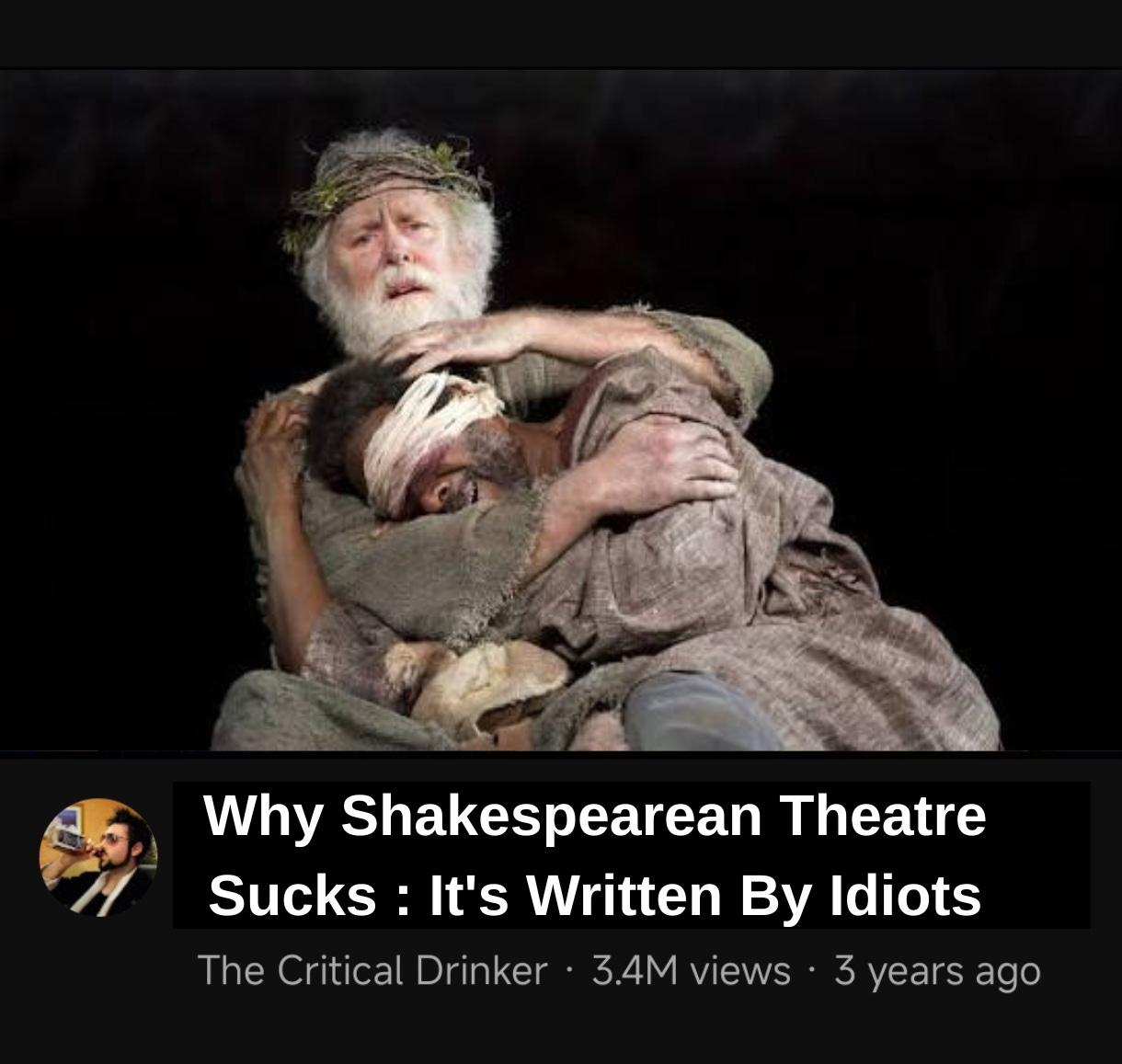Click the word 'Idiots' in the title
This screenshot has height=1064, width=1122.
point(905,895)
